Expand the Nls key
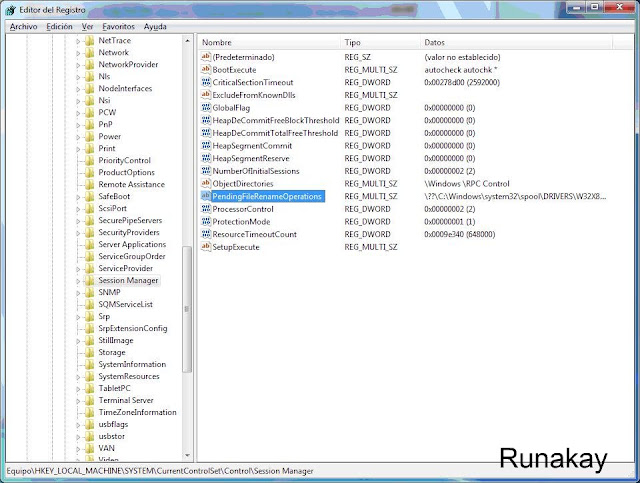 click(78, 76)
